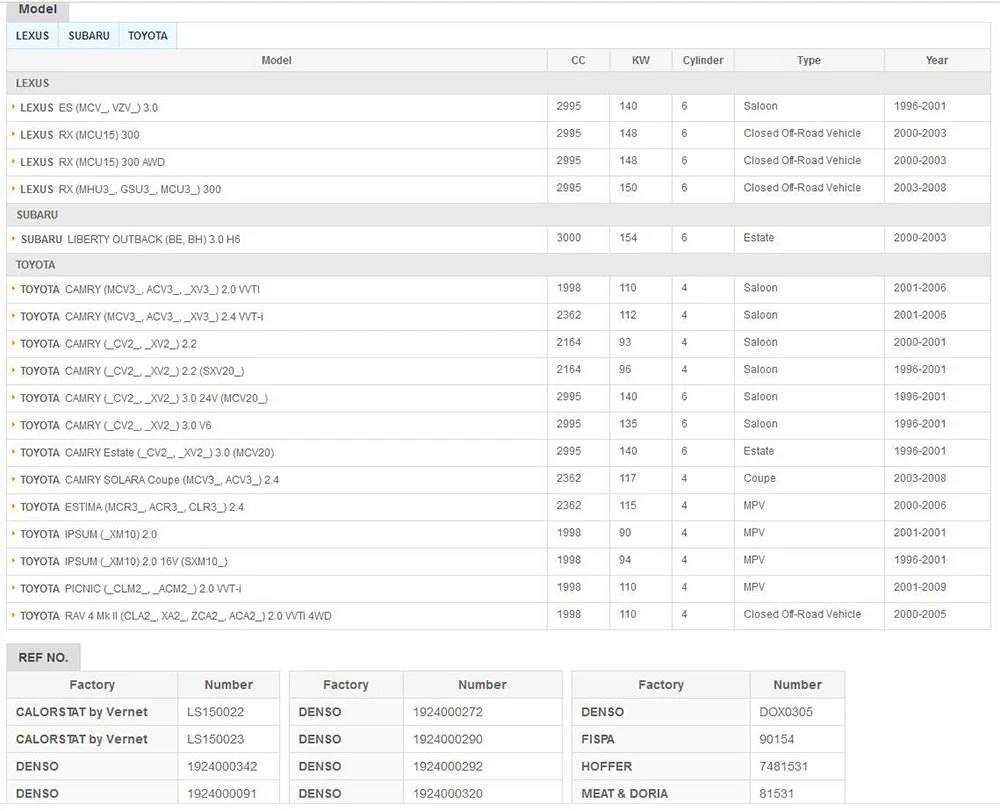Select DENSO number 1924000272
1000x811 pixels.
[x=448, y=712]
